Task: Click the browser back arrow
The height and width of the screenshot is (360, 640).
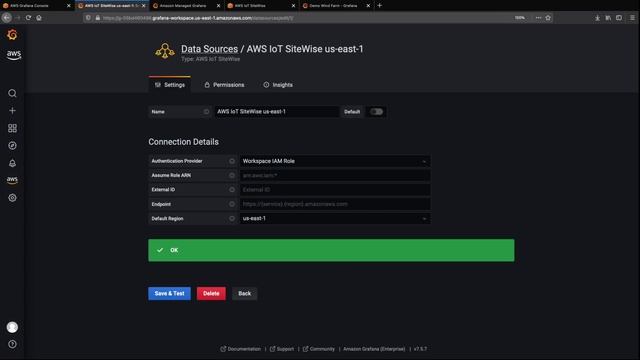Action: [x=7, y=18]
